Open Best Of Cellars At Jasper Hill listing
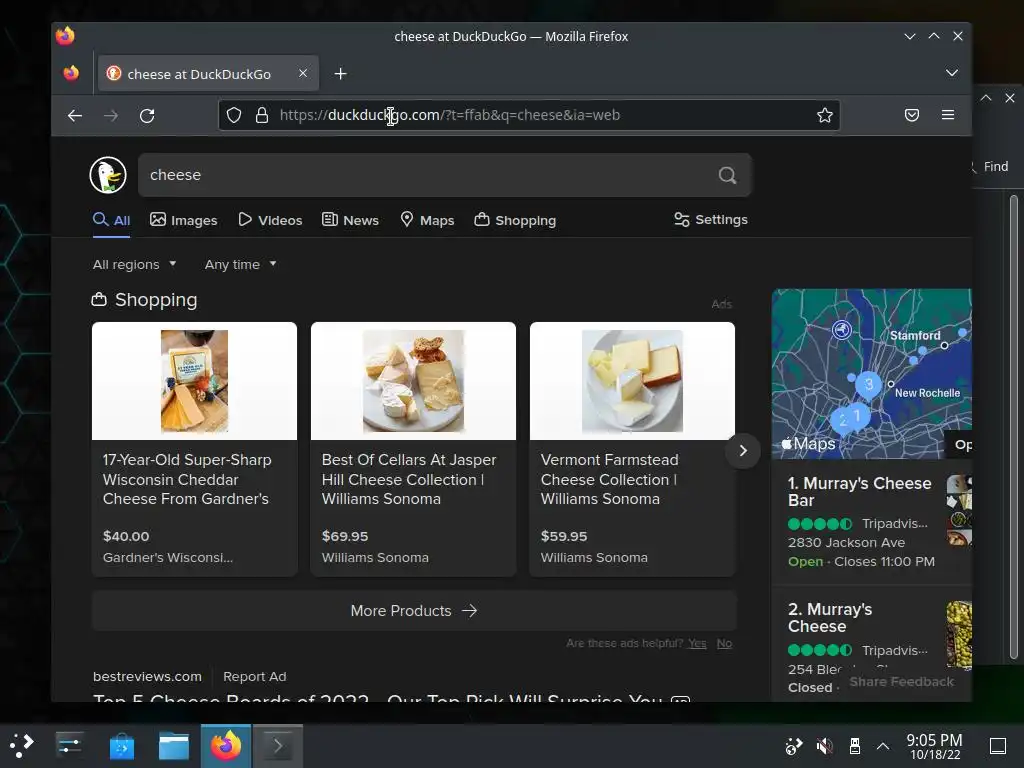This screenshot has height=768, width=1024. (409, 479)
